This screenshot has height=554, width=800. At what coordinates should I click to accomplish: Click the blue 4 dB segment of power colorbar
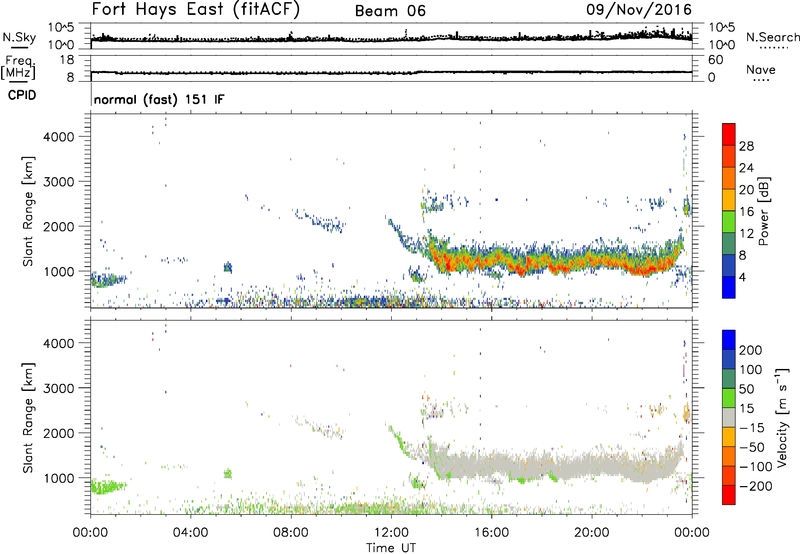(x=729, y=287)
